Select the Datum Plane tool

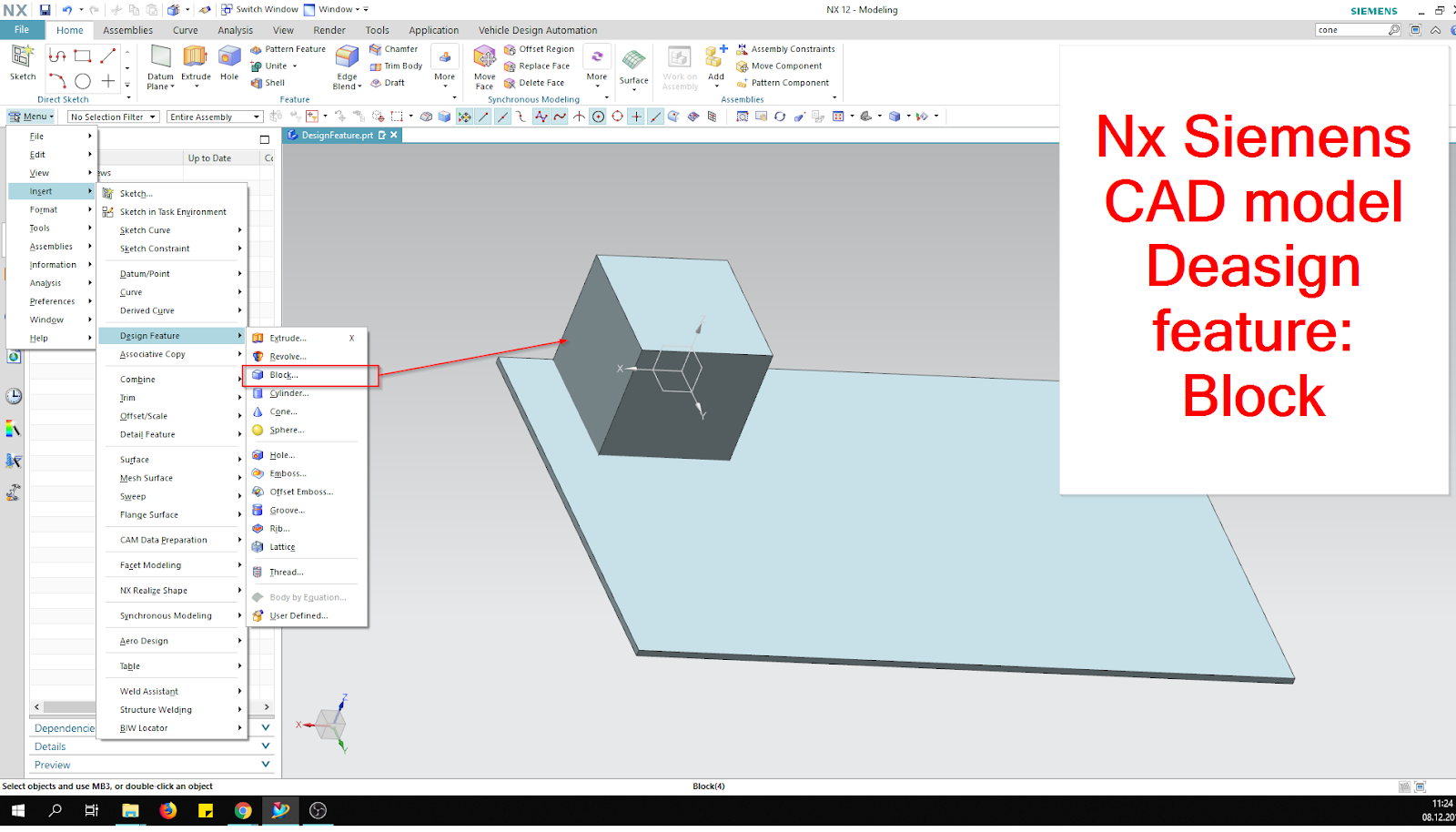(160, 66)
